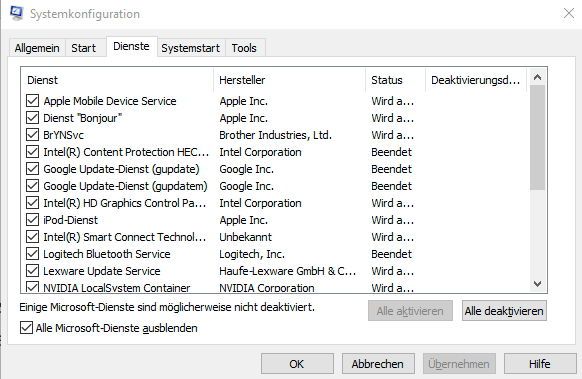Toggle Alle Microsoft-Dienste ausblenden checkbox

click(26, 328)
